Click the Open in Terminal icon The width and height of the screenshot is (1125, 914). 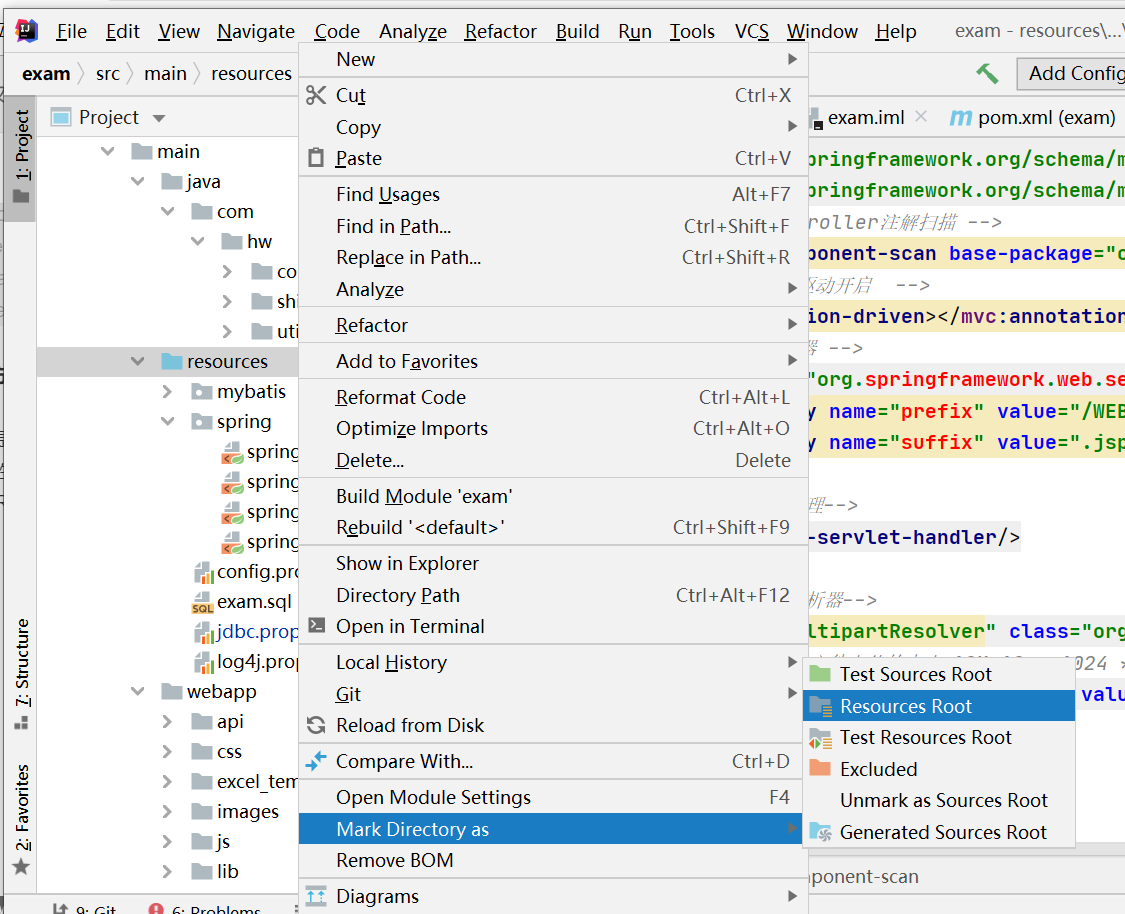[x=316, y=626]
